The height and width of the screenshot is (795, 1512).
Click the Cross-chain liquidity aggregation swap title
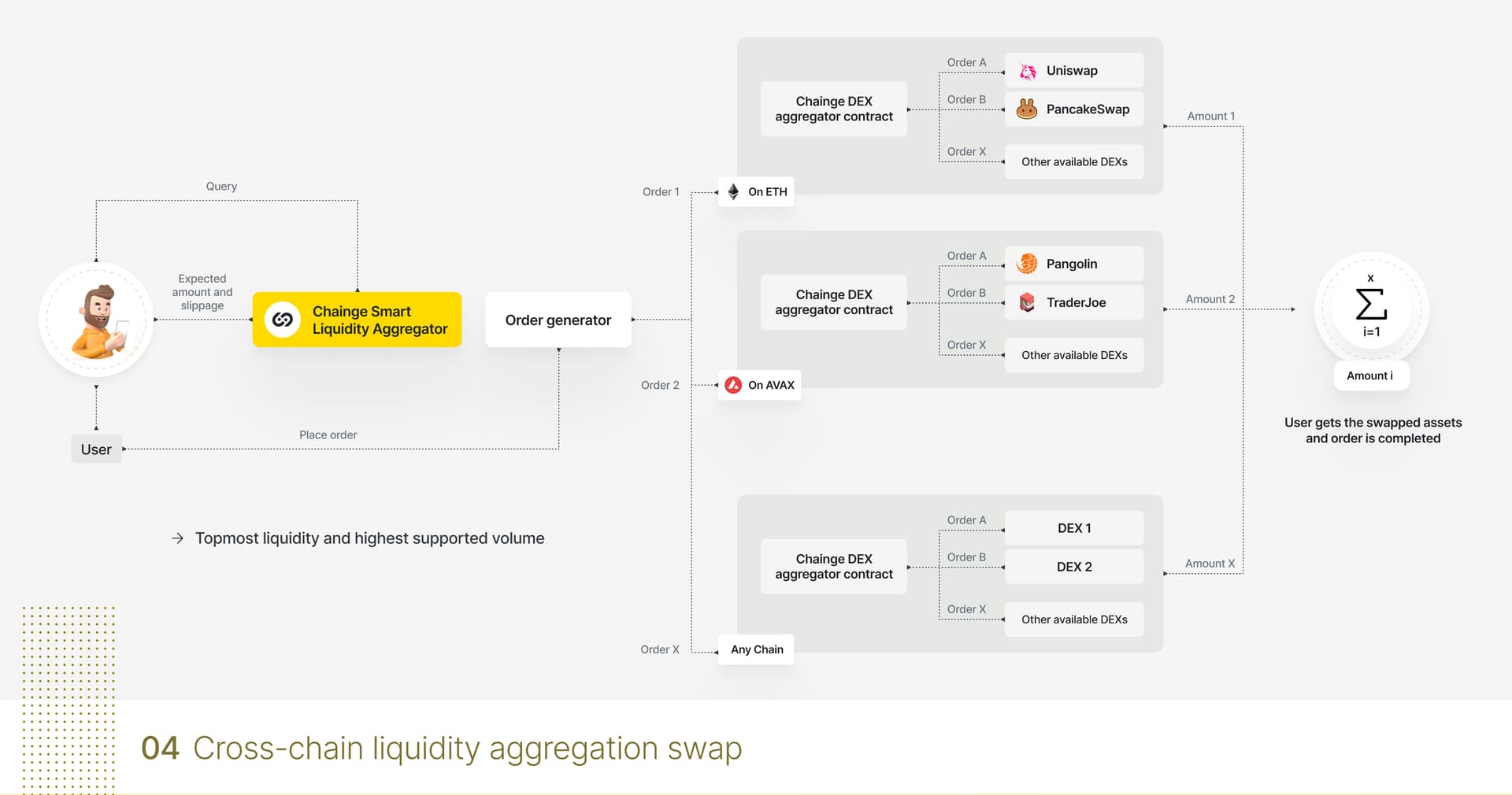(468, 748)
